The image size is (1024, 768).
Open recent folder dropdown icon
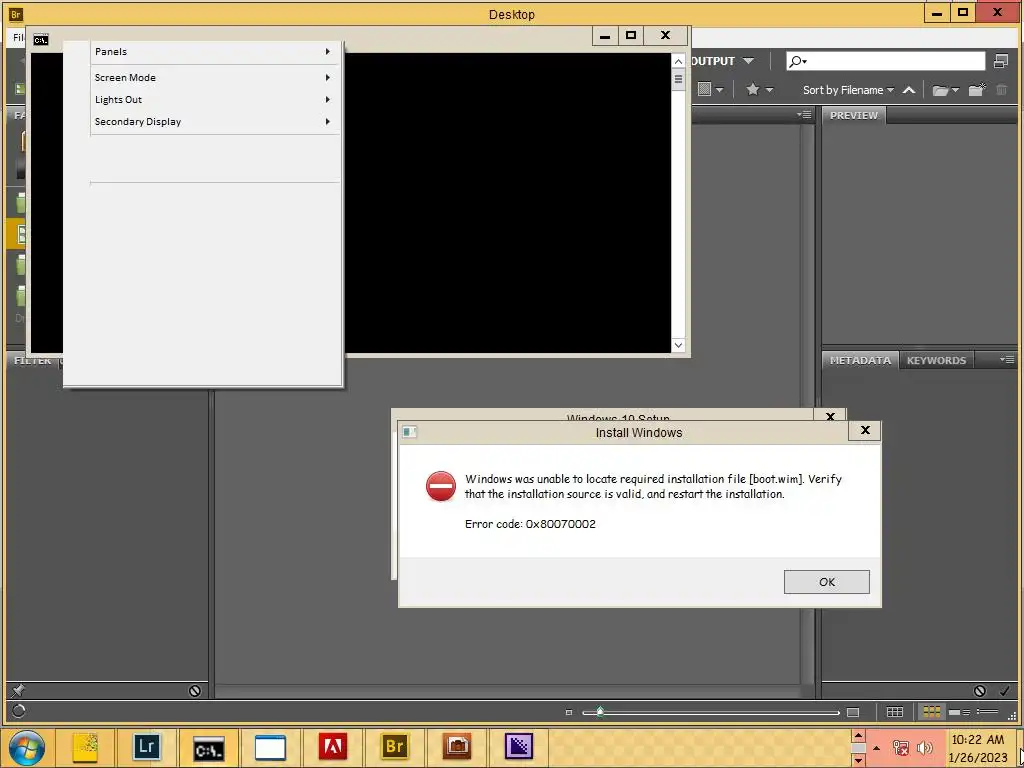[945, 90]
